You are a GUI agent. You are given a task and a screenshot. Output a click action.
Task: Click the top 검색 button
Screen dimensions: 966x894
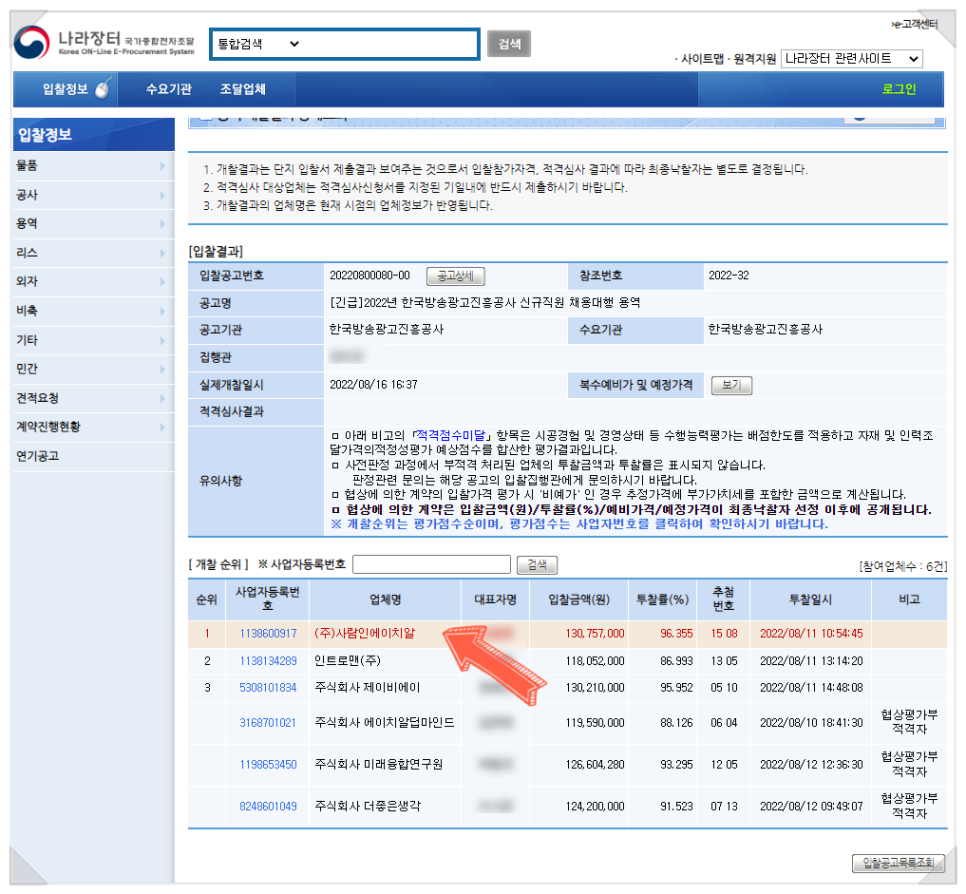click(509, 44)
